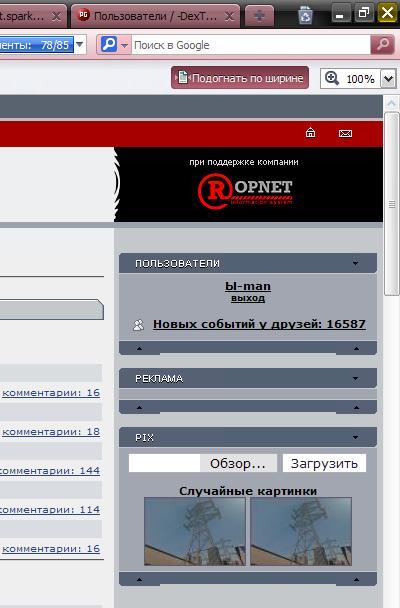Open the 100% zoom dropdown
The height and width of the screenshot is (608, 400).
(388, 79)
